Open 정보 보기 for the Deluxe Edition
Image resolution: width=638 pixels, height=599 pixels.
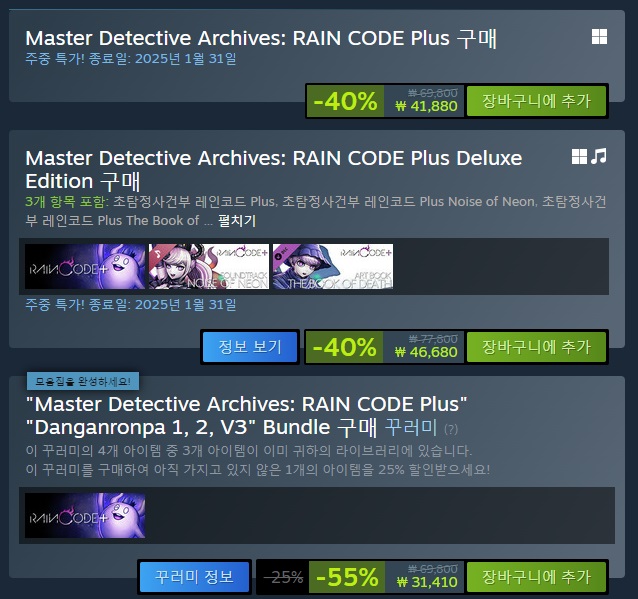point(250,347)
